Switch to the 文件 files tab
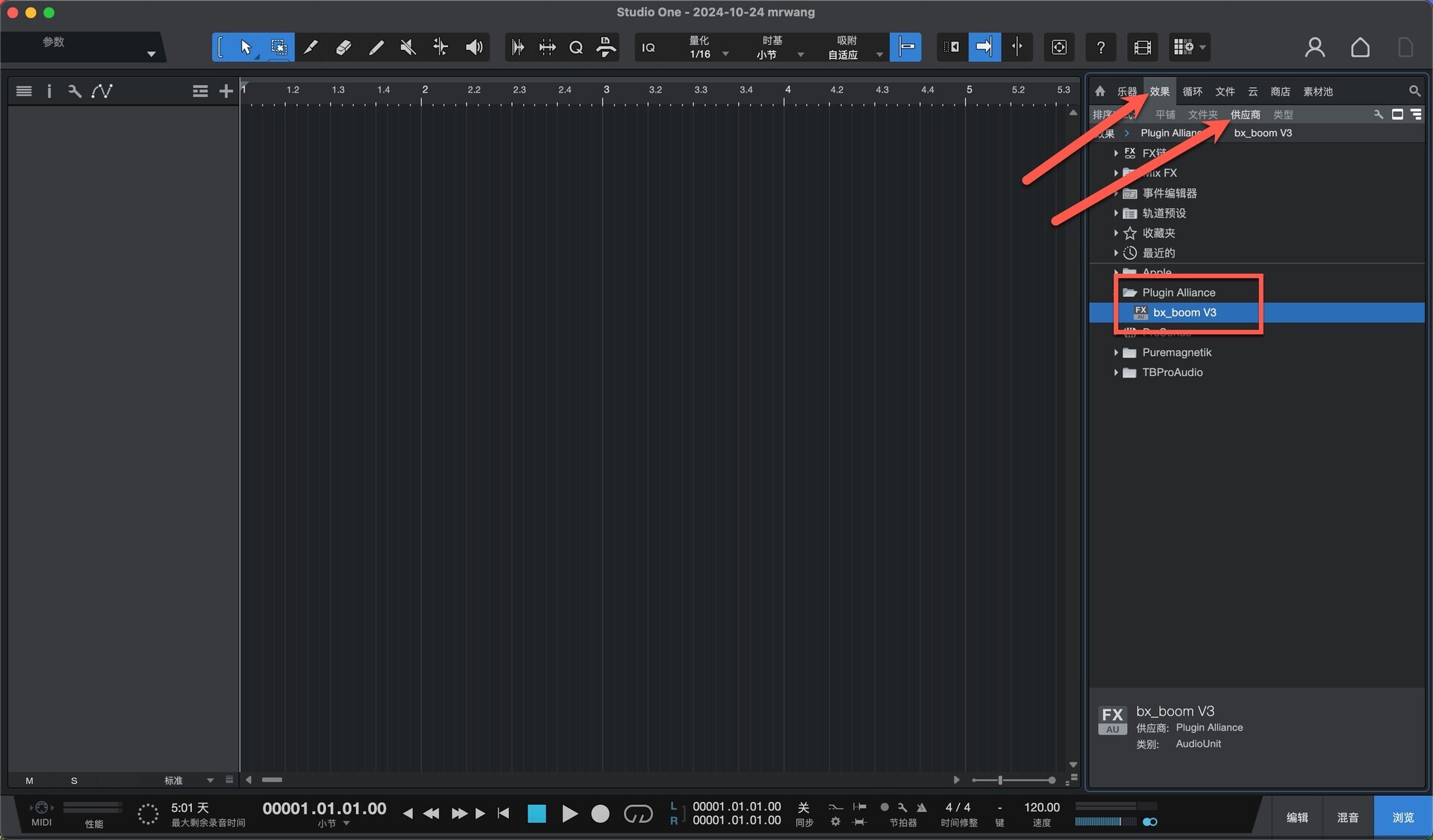The width and height of the screenshot is (1433, 840). point(1225,91)
